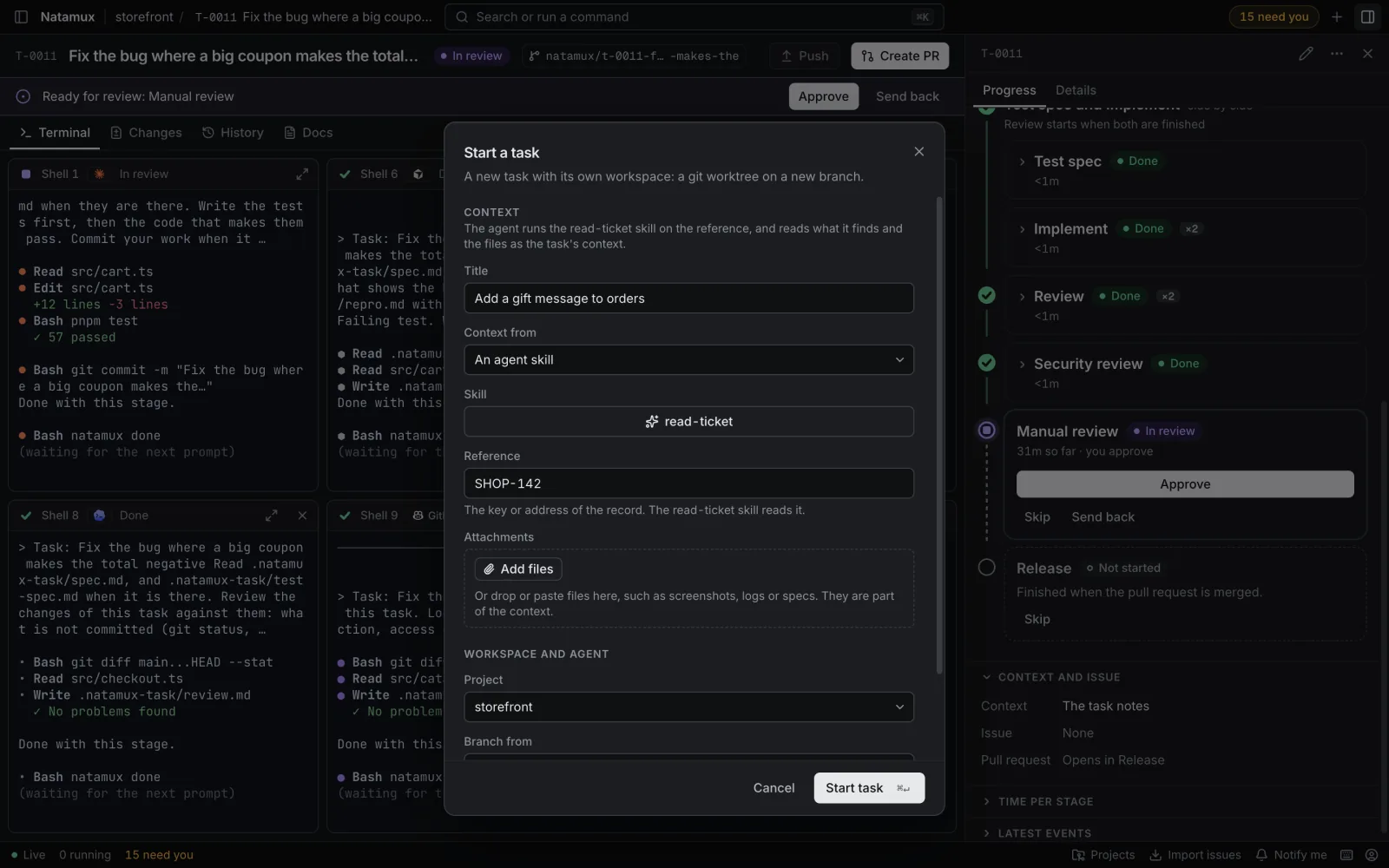Image resolution: width=1389 pixels, height=868 pixels.
Task: Click the Add files attachment button
Action: tap(518, 569)
